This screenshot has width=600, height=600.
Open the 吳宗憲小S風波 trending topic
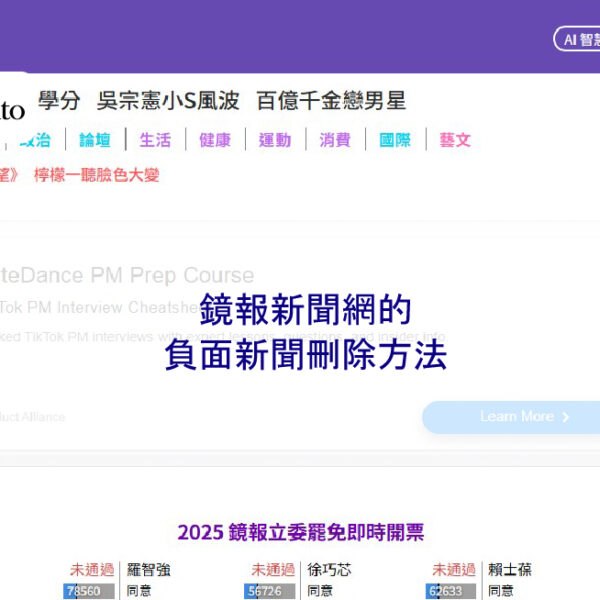(x=168, y=101)
